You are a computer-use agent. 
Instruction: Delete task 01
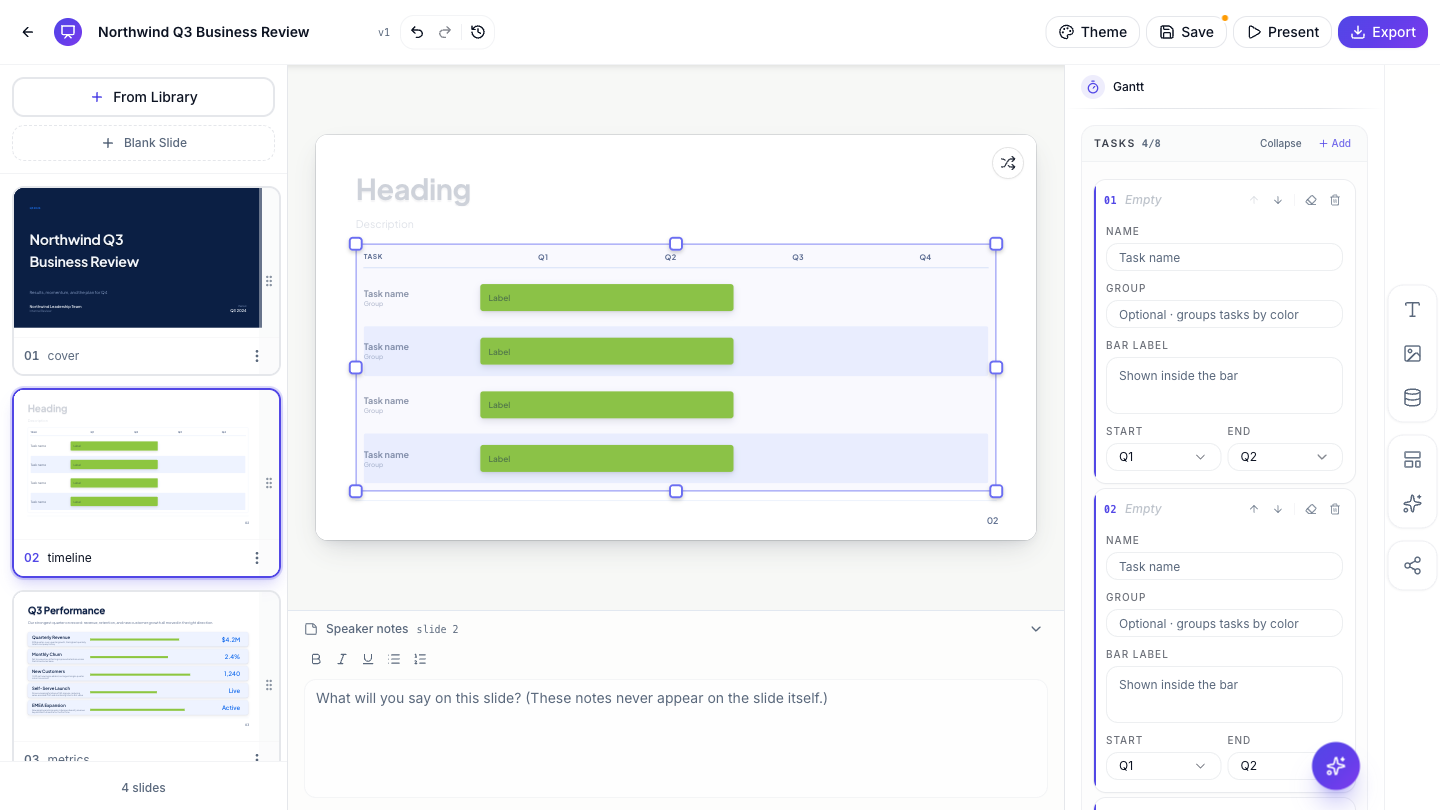1335,200
